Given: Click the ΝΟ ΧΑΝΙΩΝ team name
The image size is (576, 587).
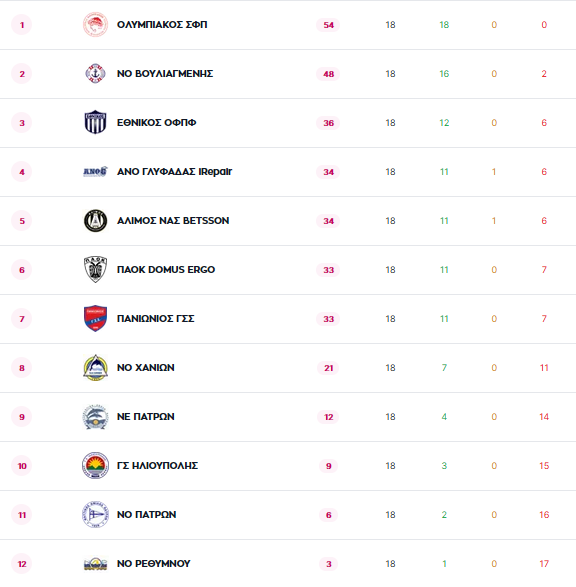Looking at the screenshot, I should click(146, 368).
